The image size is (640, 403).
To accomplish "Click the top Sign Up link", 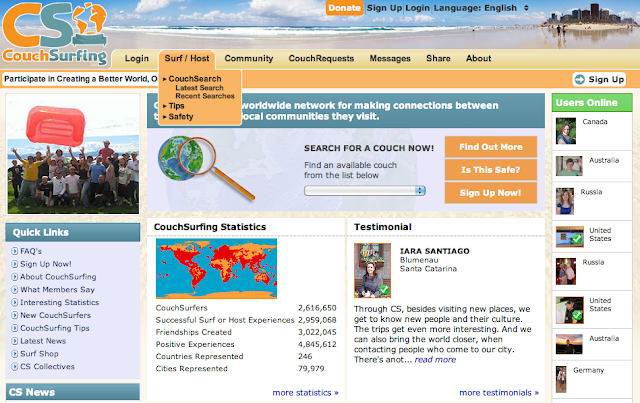I will (x=384, y=8).
